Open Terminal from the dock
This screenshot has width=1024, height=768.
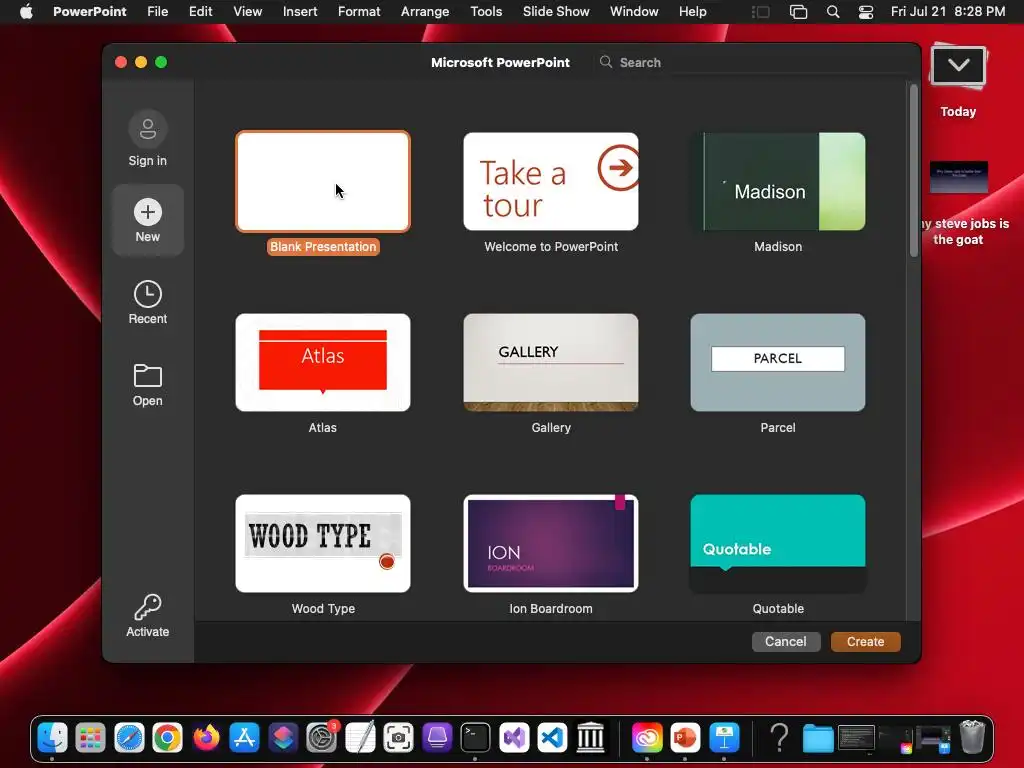pyautogui.click(x=475, y=738)
